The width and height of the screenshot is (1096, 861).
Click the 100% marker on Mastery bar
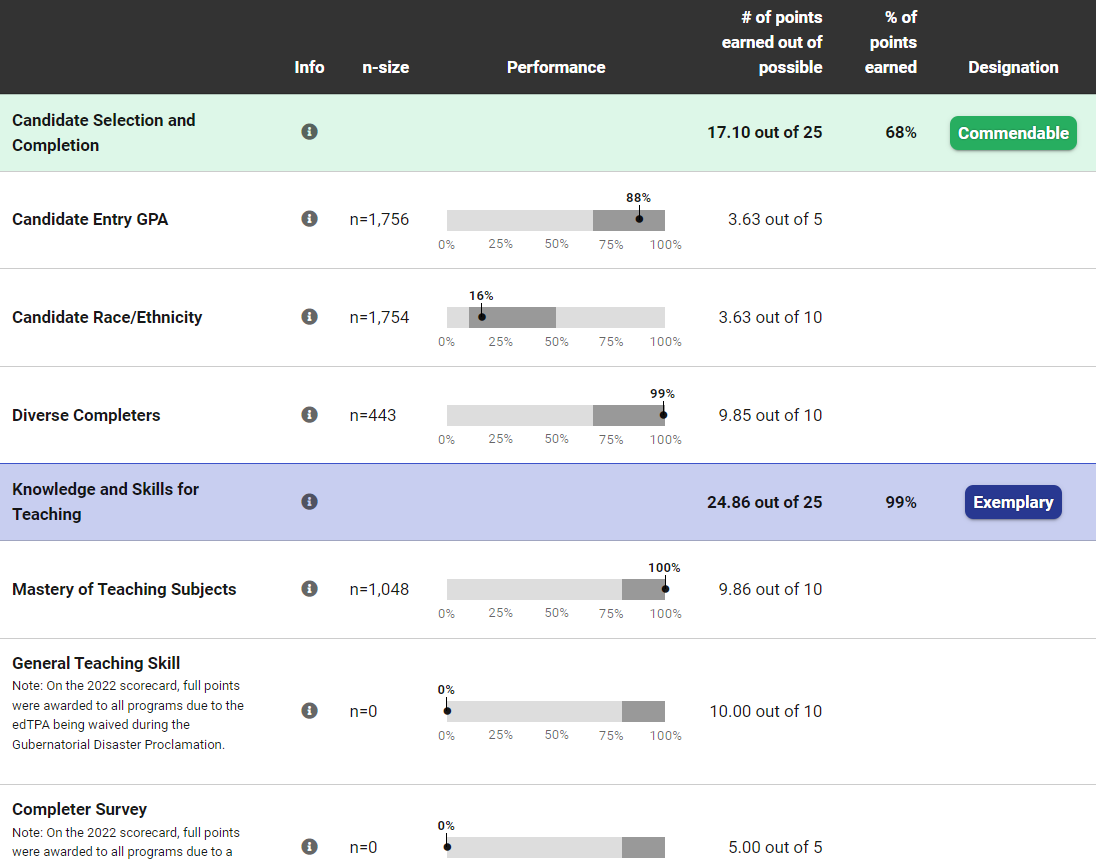(x=665, y=589)
